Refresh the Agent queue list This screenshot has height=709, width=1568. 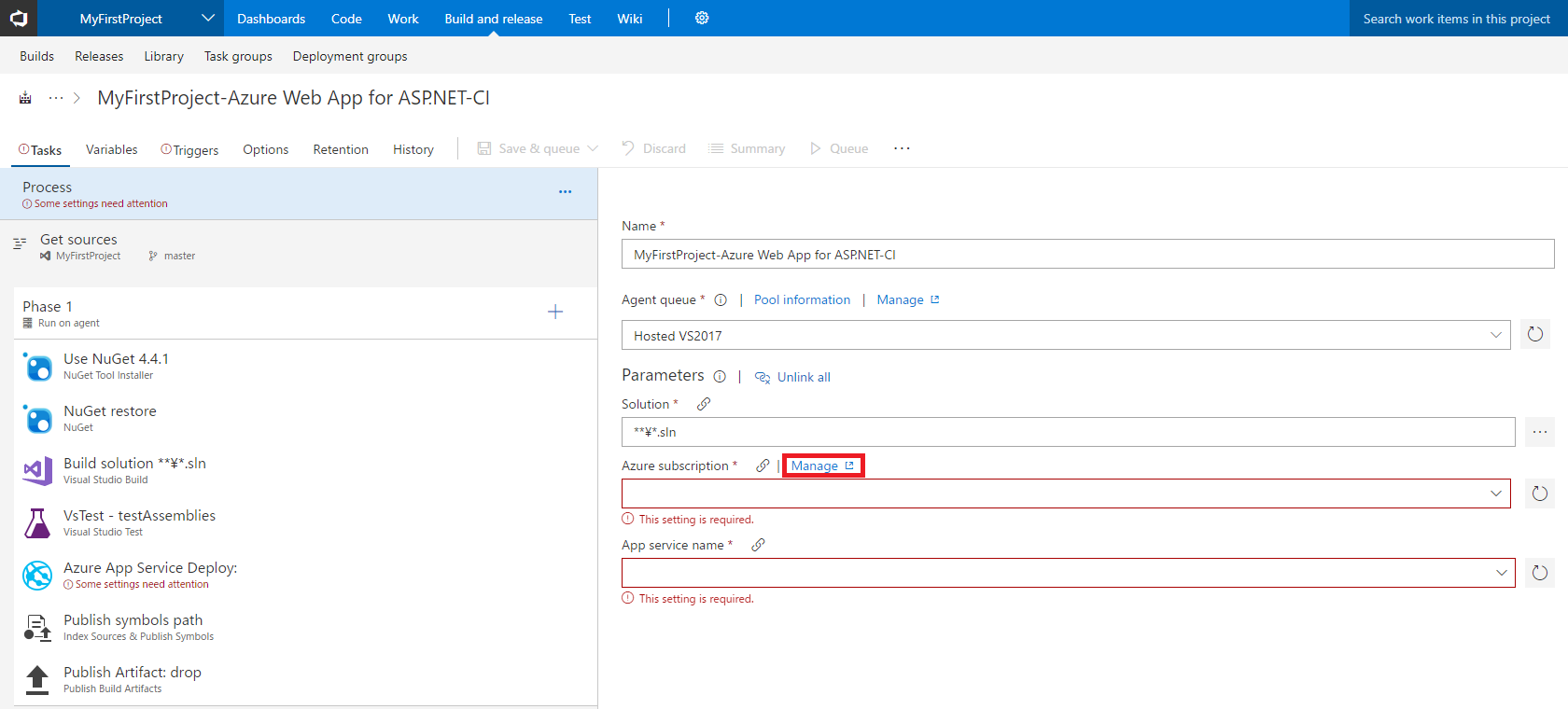pyautogui.click(x=1535, y=334)
